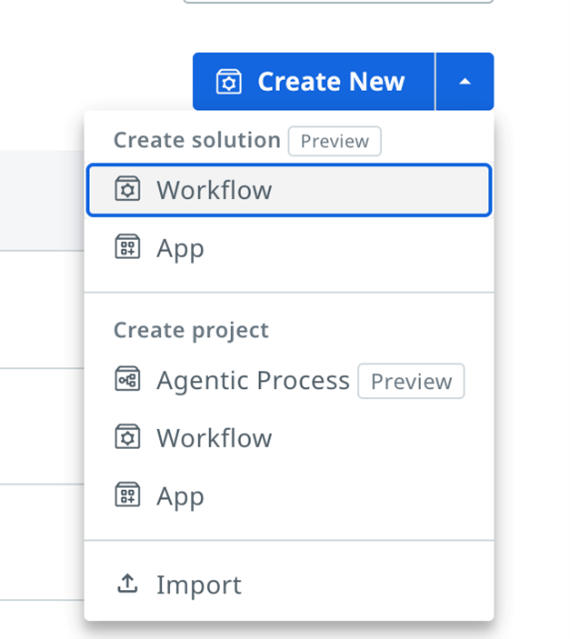This screenshot has width=570, height=639.
Task: Select the Agentic Process menu entry
Action: 289,381
